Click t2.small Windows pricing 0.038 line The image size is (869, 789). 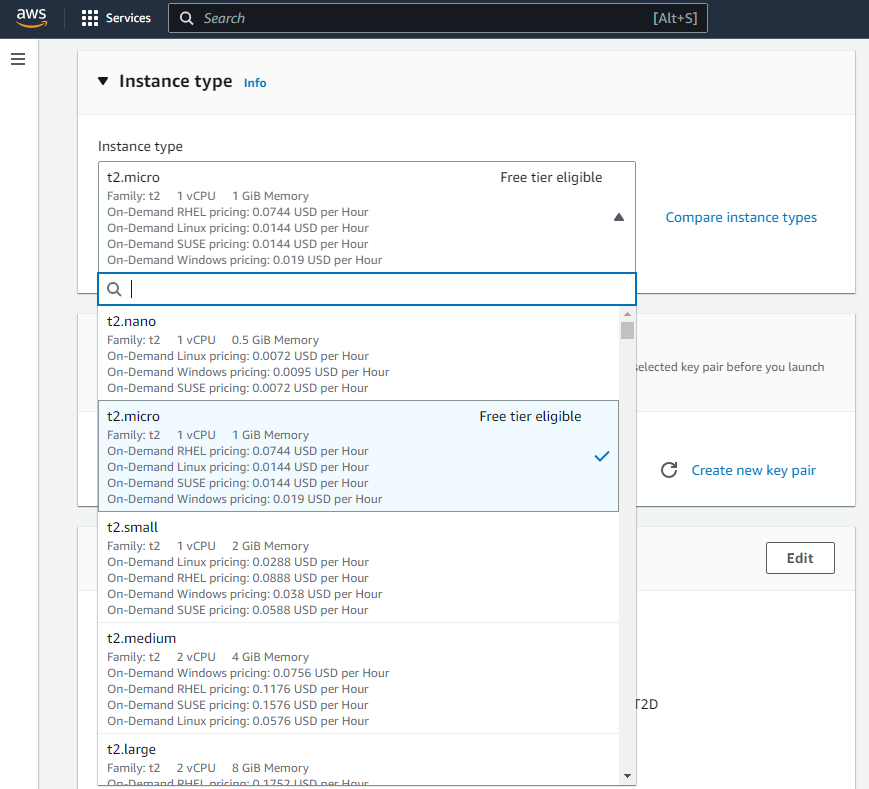(x=244, y=594)
